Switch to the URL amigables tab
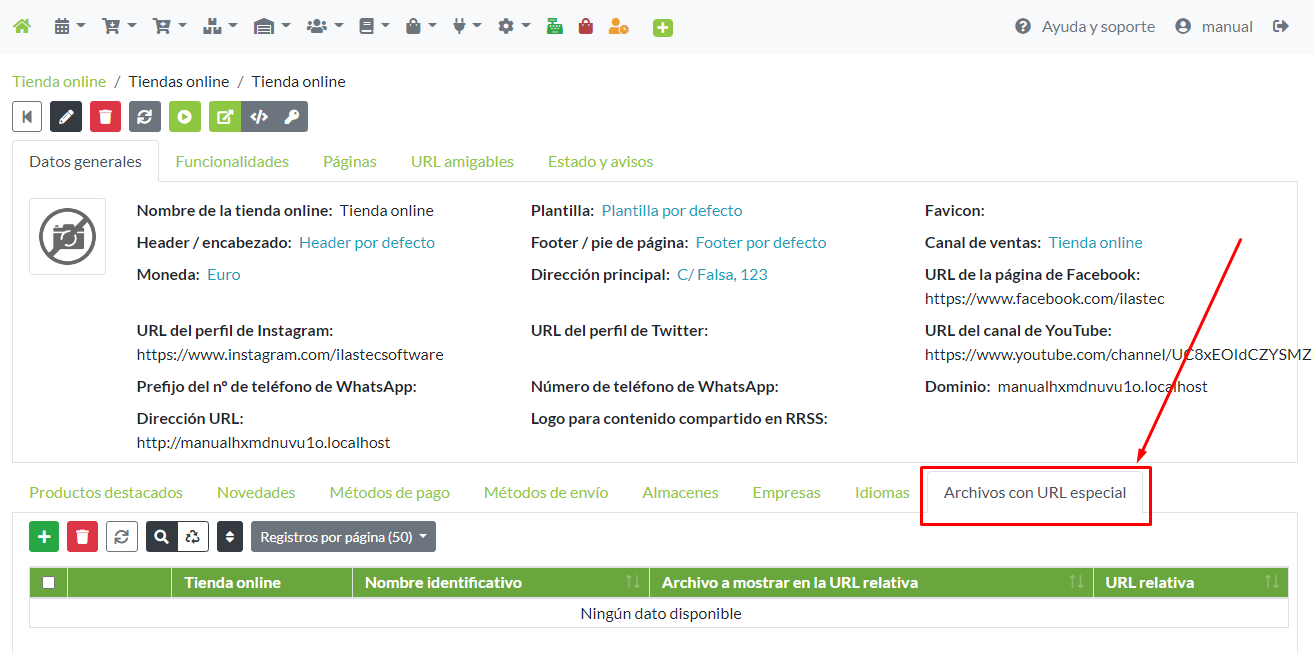Viewport: 1314px width, 653px height. pyautogui.click(x=462, y=160)
